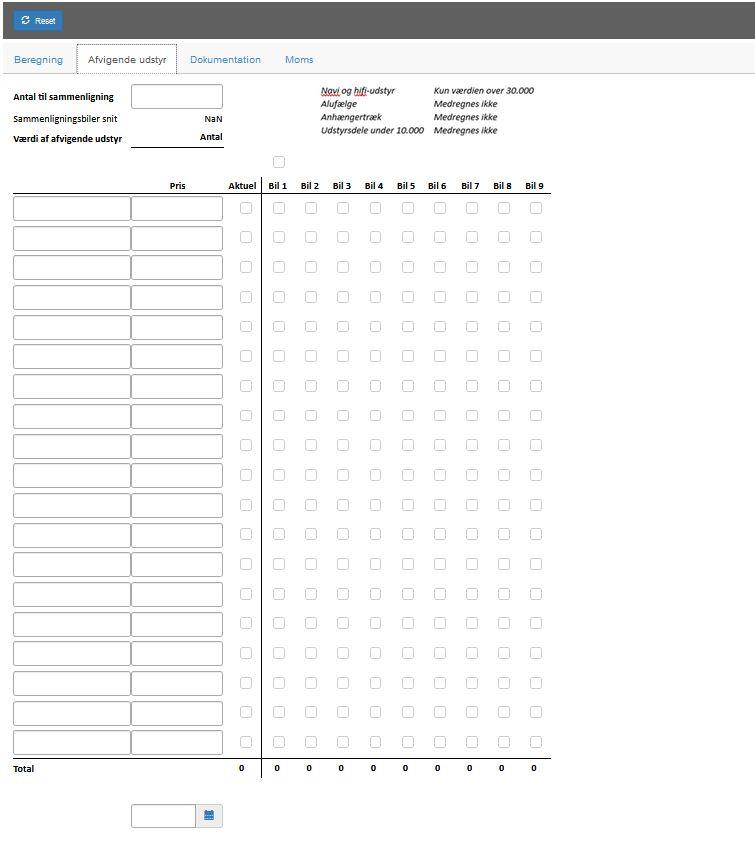Enable Bil 9 checkbox in last row
The height and width of the screenshot is (842, 755).
536,742
